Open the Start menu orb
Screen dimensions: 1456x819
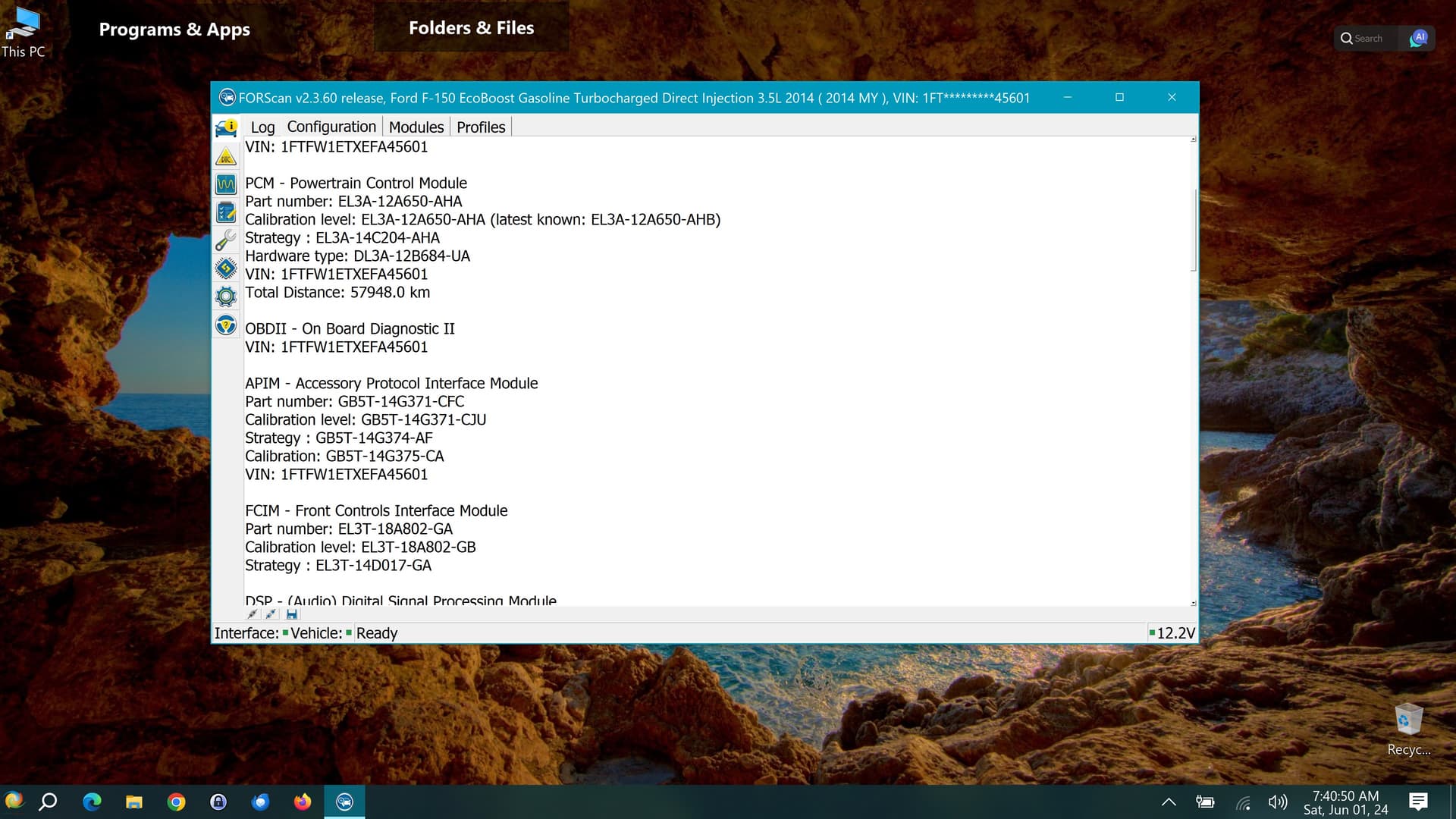[x=14, y=802]
